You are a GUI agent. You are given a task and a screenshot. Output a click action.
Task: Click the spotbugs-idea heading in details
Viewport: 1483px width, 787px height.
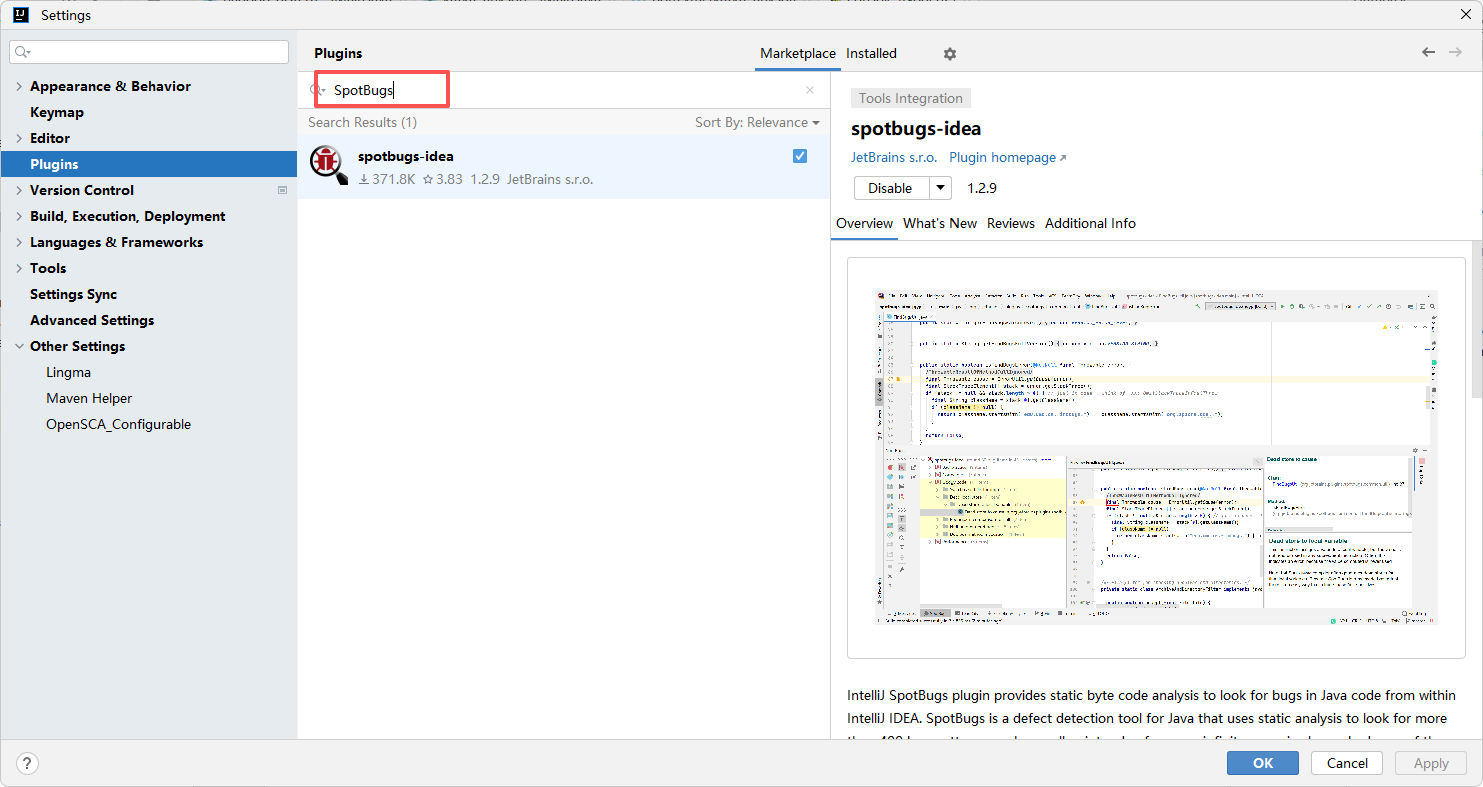coord(916,128)
